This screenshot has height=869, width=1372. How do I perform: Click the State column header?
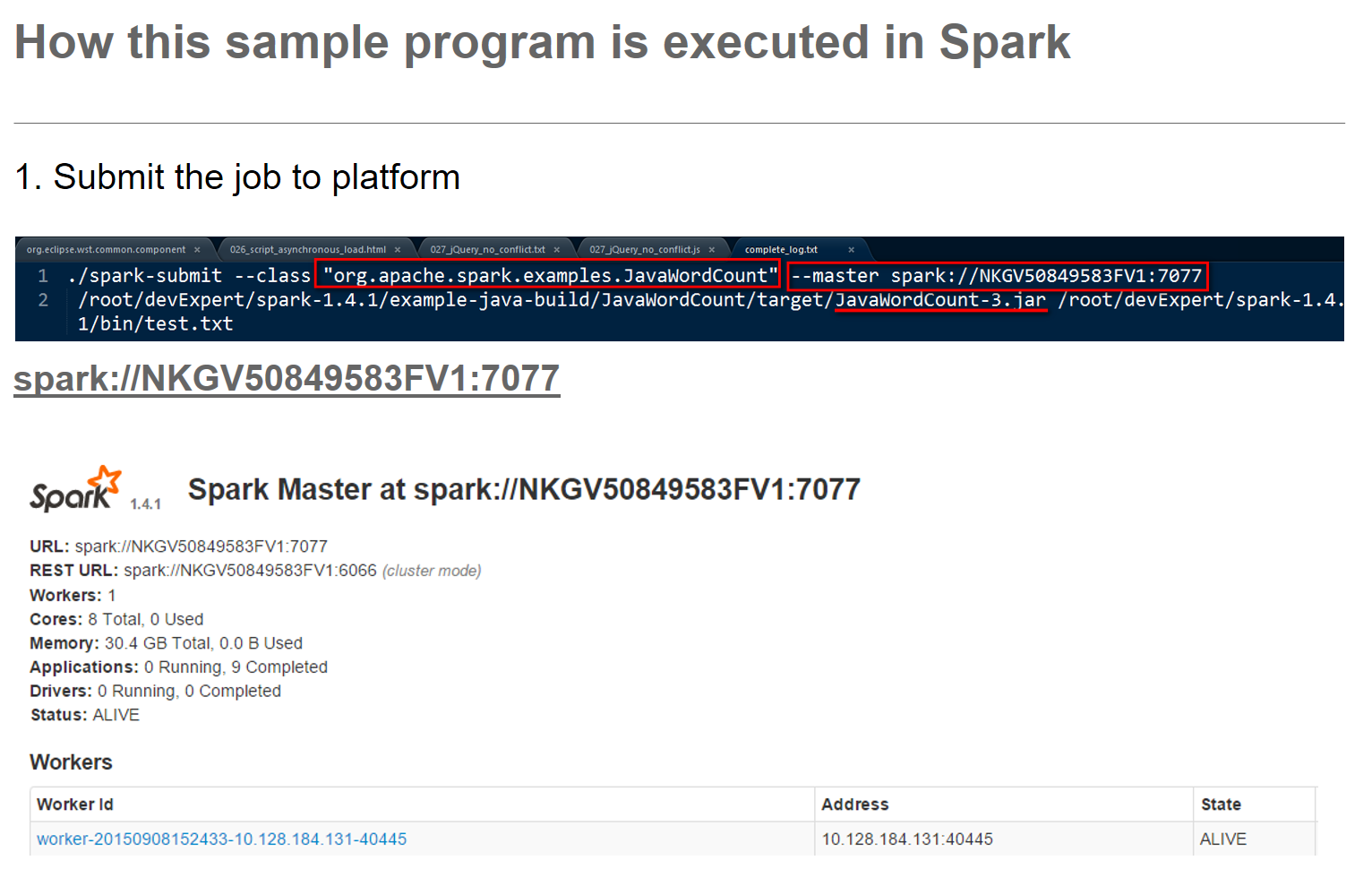(1221, 804)
